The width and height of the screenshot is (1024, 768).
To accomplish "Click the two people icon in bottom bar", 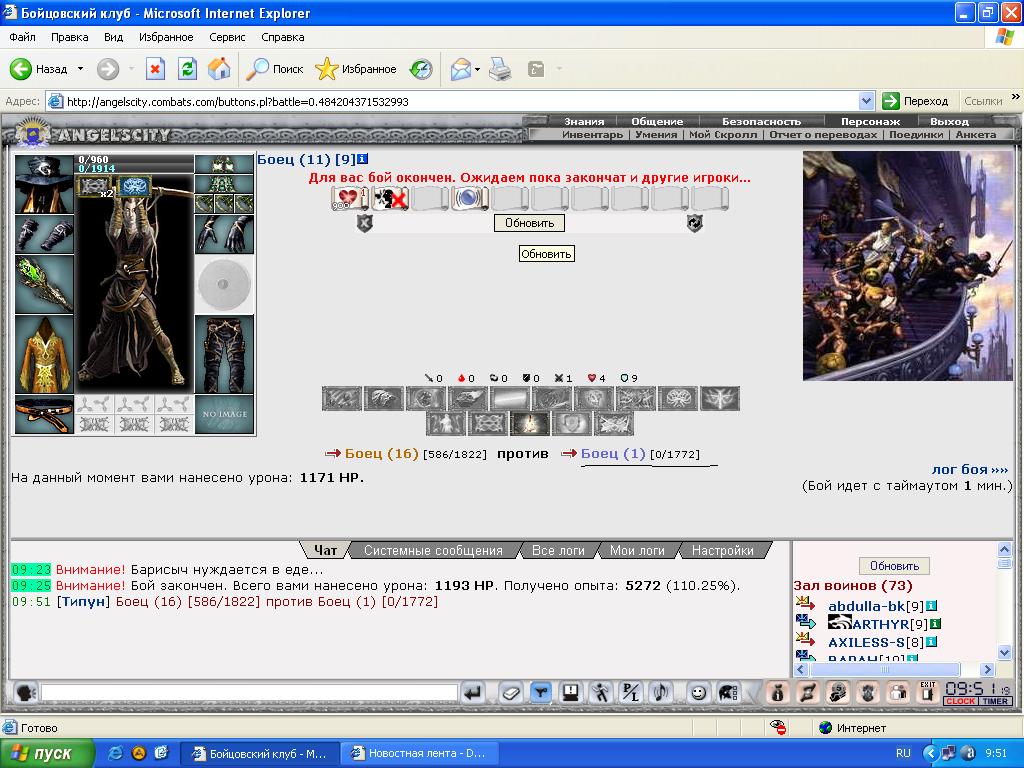I will pyautogui.click(x=899, y=692).
